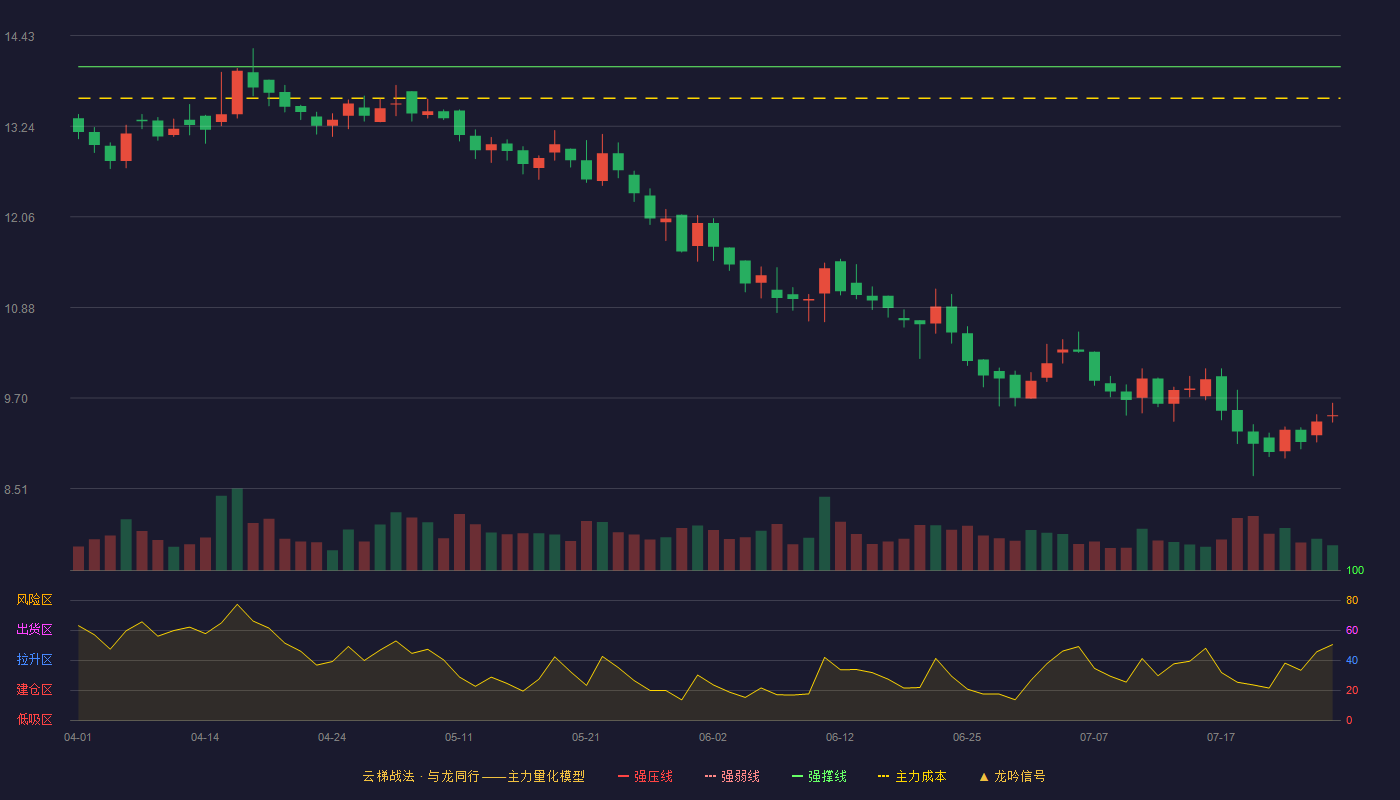Click the 建仓区 zone label
This screenshot has width=1400, height=800.
pyautogui.click(x=34, y=690)
